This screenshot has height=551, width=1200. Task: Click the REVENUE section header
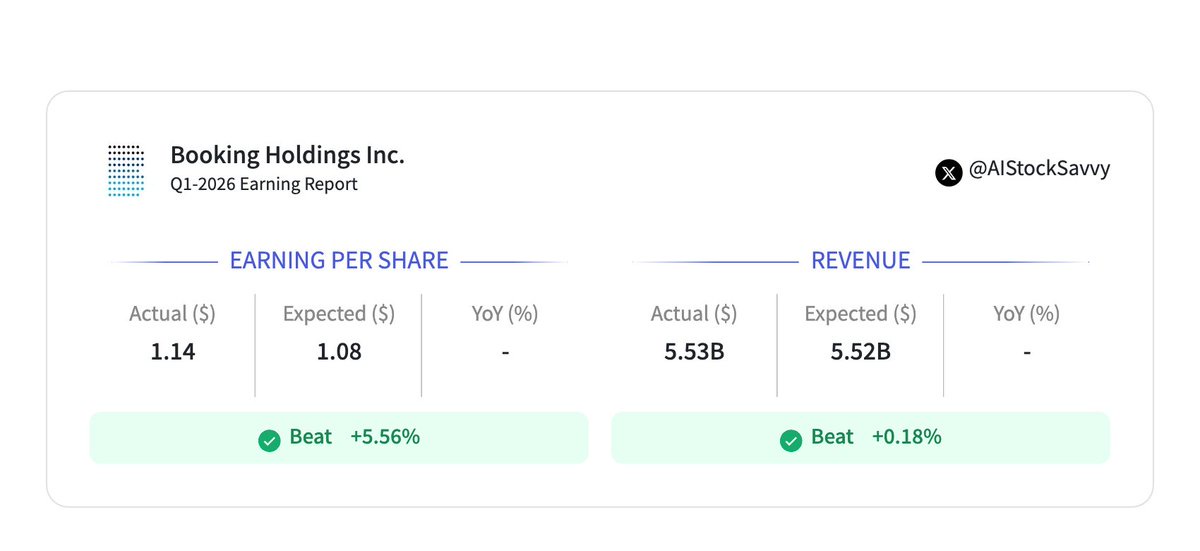pyautogui.click(x=860, y=261)
